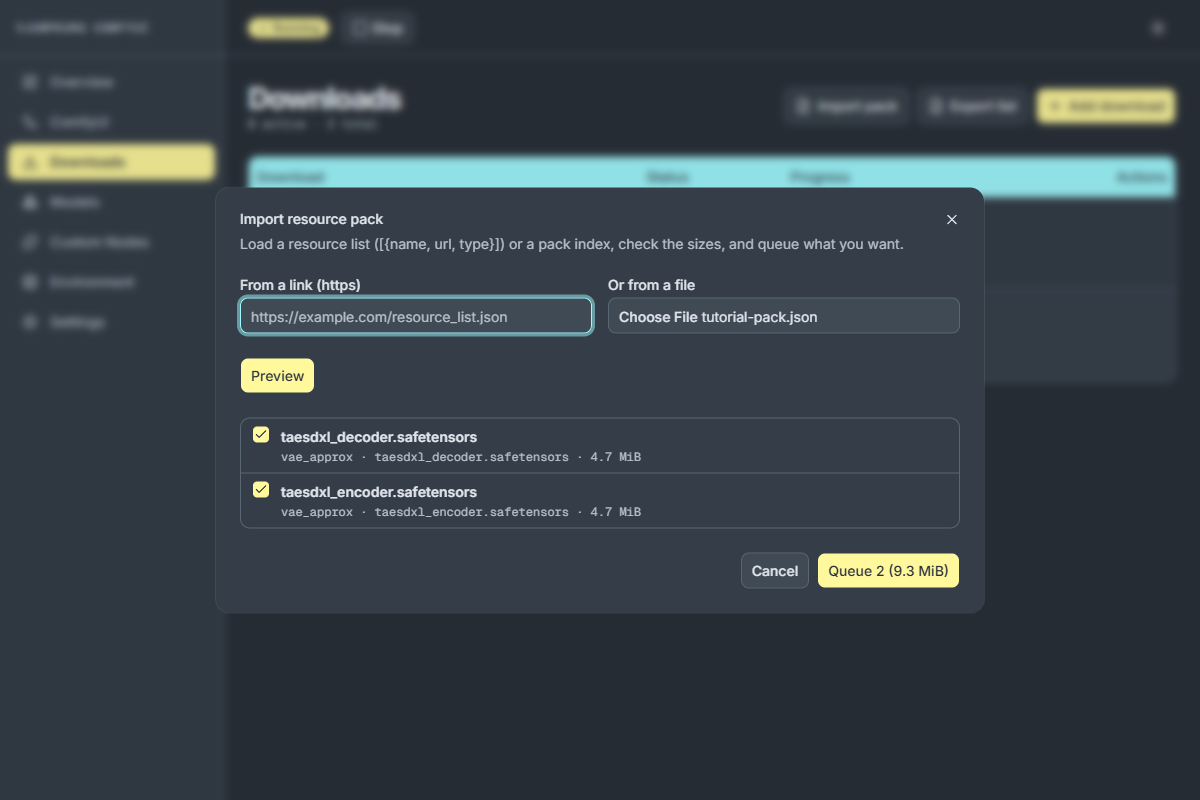Open Overview in the blurred sidebar

(112, 82)
